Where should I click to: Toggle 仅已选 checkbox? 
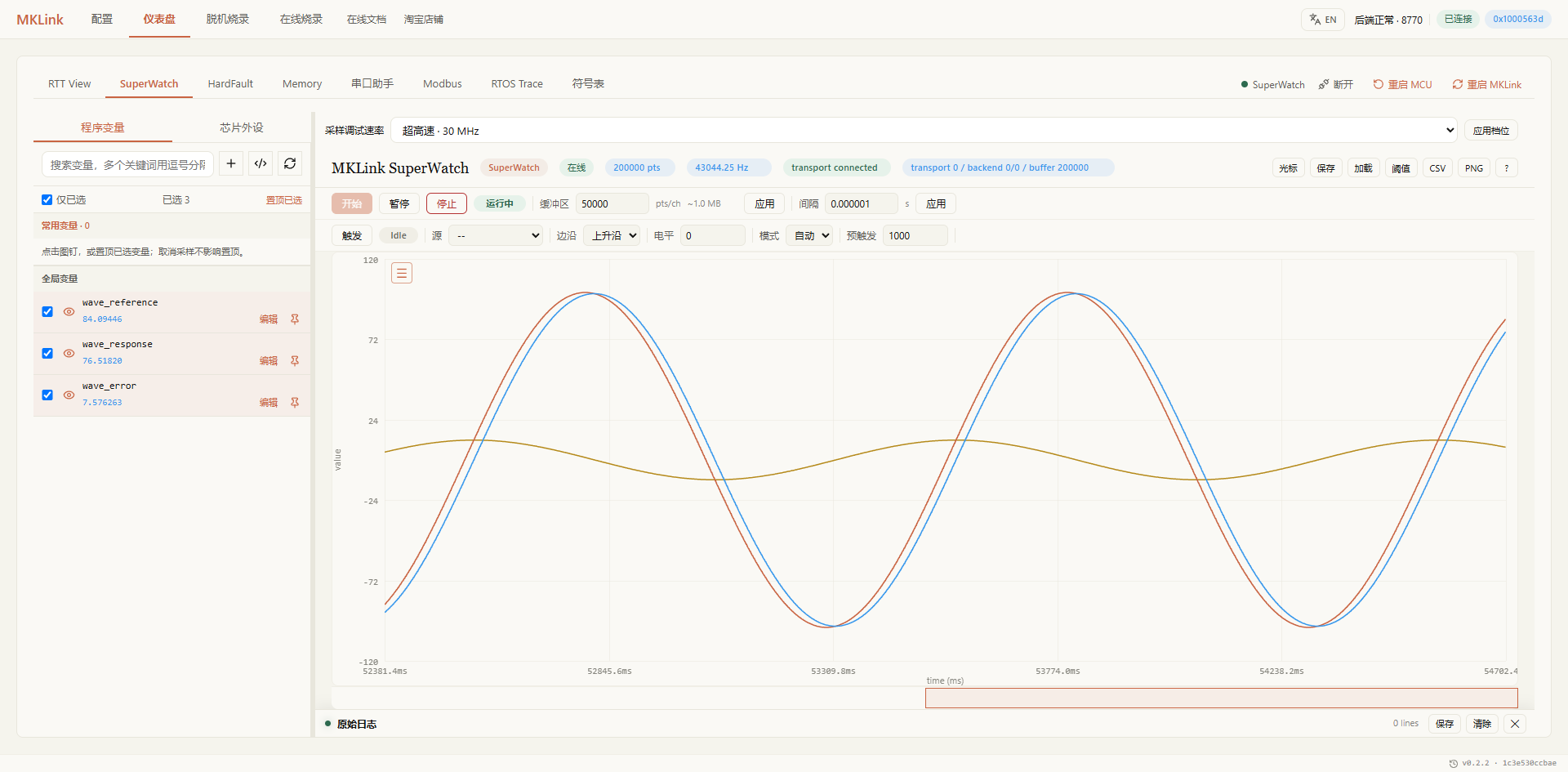click(47, 199)
